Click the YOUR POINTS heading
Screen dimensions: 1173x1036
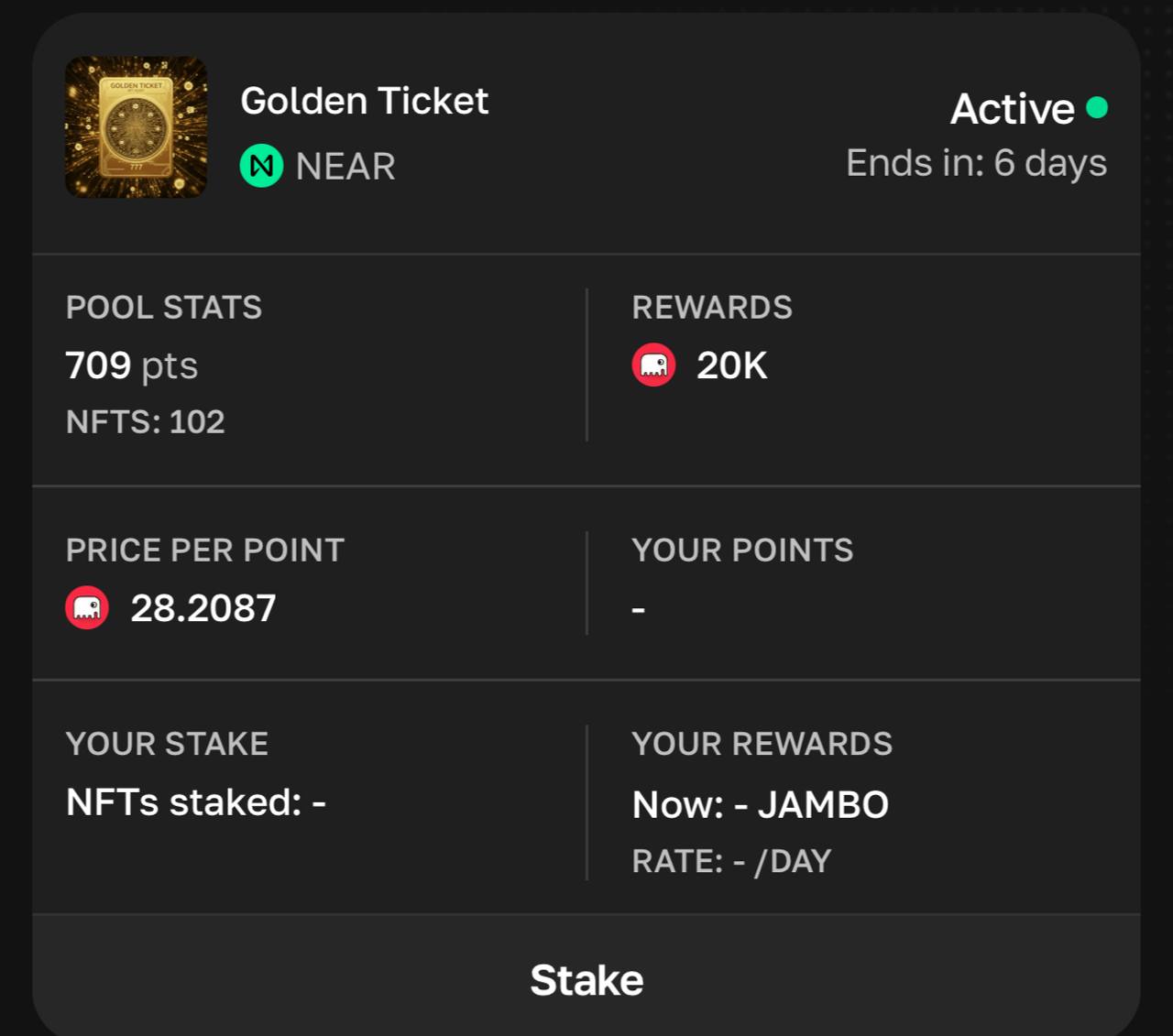[x=742, y=551]
